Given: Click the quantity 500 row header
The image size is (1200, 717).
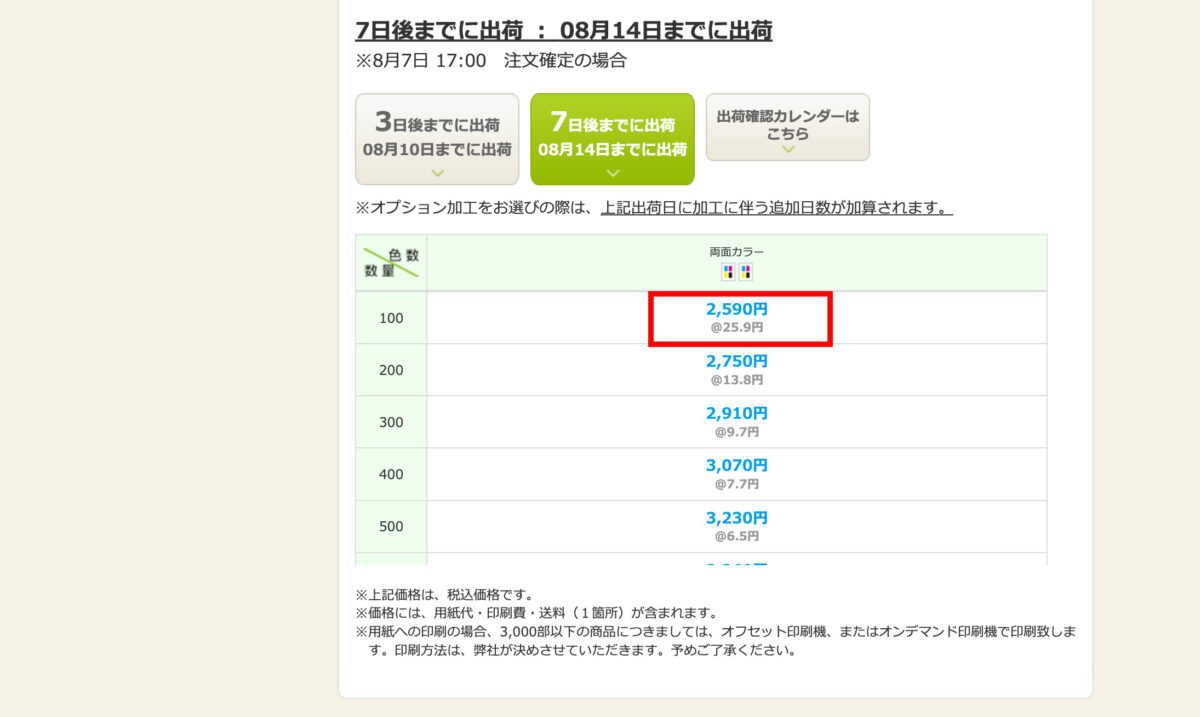Looking at the screenshot, I should 391,526.
